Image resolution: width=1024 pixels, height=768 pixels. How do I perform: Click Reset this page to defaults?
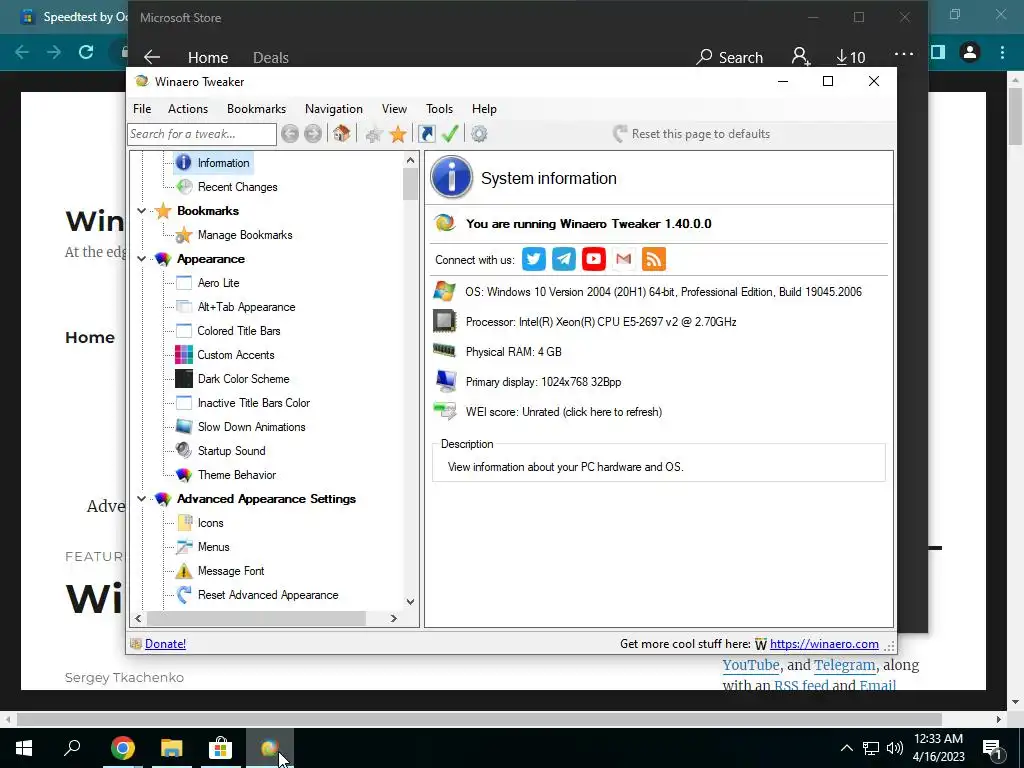(x=692, y=134)
